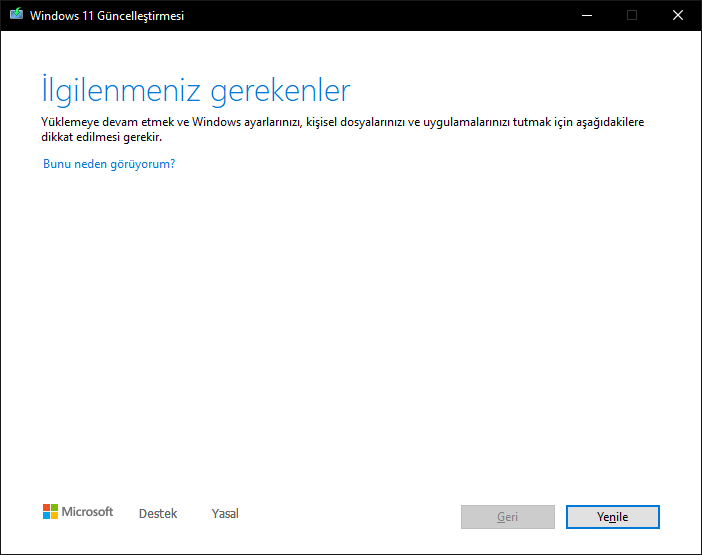Open the Destek link
This screenshot has width=702, height=555.
(x=158, y=513)
